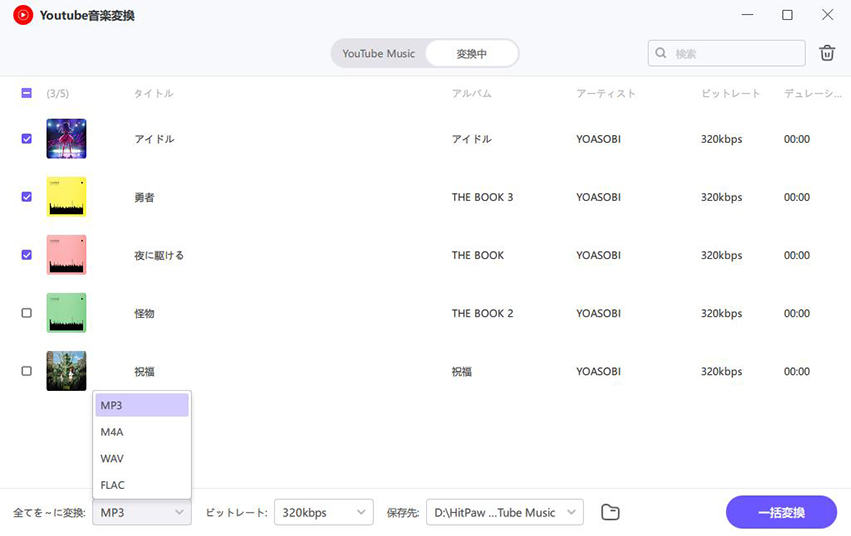Open the save location dropdown
This screenshot has width=851, height=536.
[505, 512]
